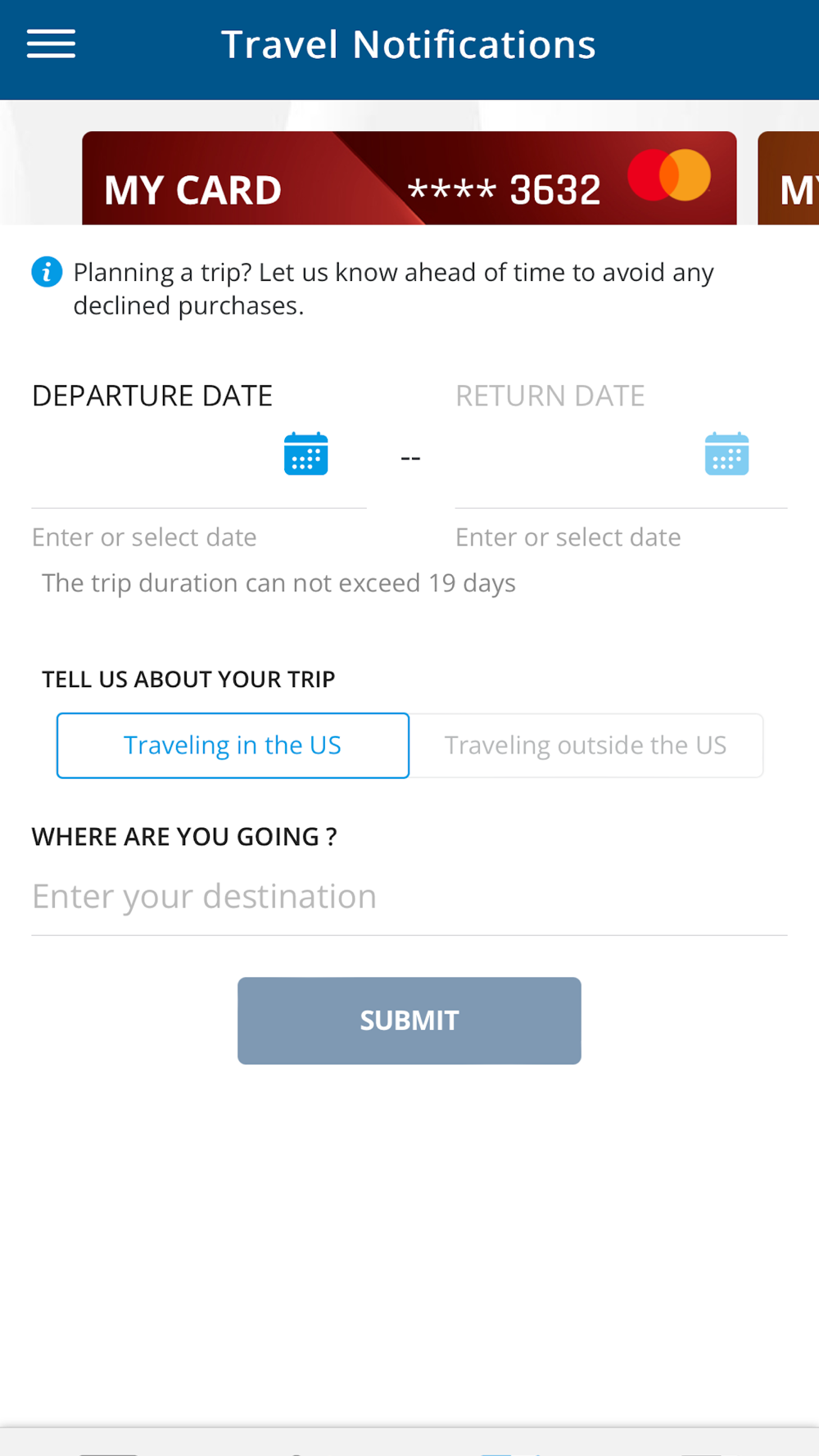819x1456 pixels.
Task: Select Traveling outside the US option
Action: [586, 745]
